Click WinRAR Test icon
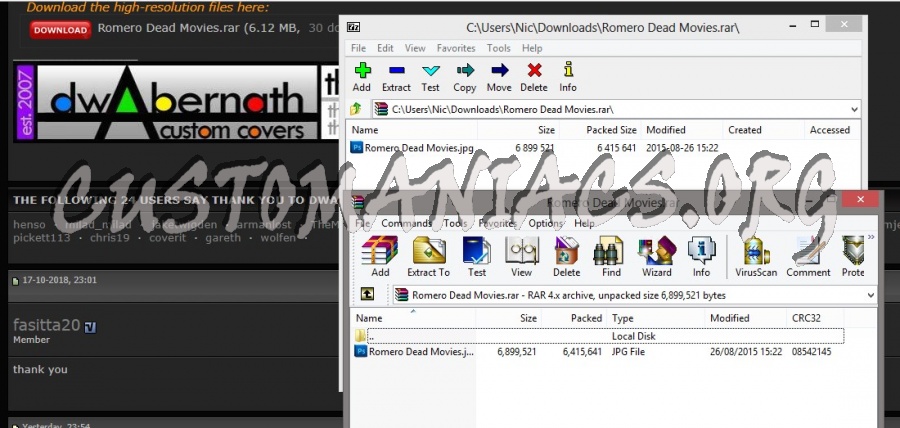Screen dimensions: 900x428 click(476, 251)
